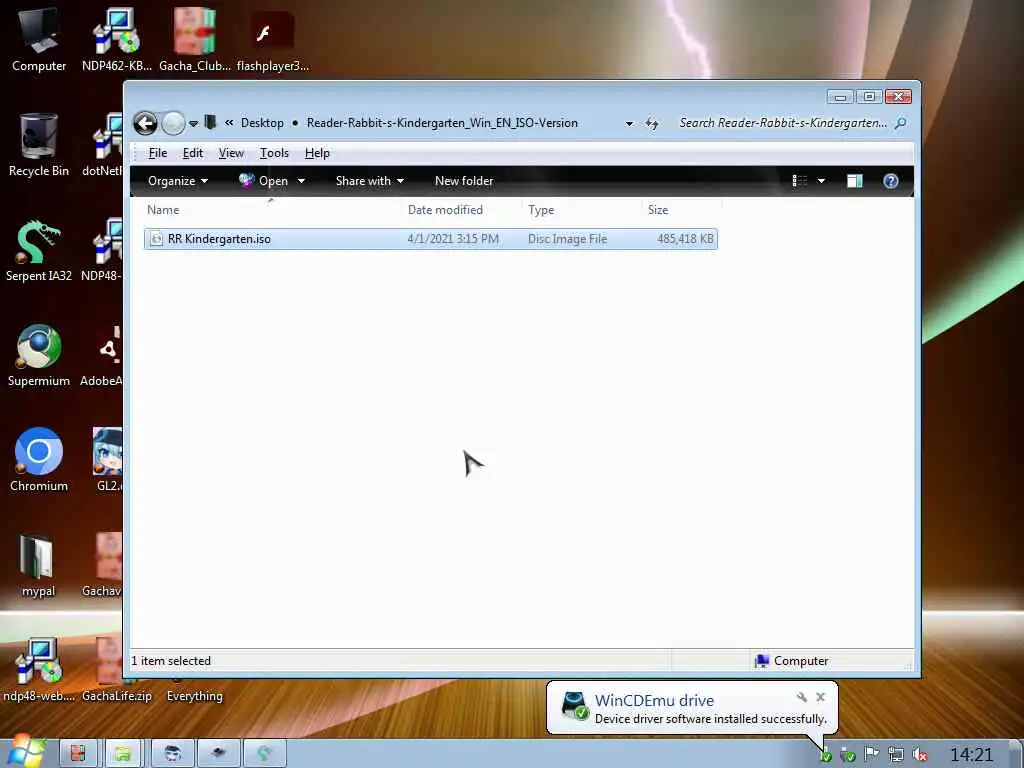This screenshot has width=1024, height=768.
Task: Click the muted volume tray icon
Action: (x=920, y=755)
